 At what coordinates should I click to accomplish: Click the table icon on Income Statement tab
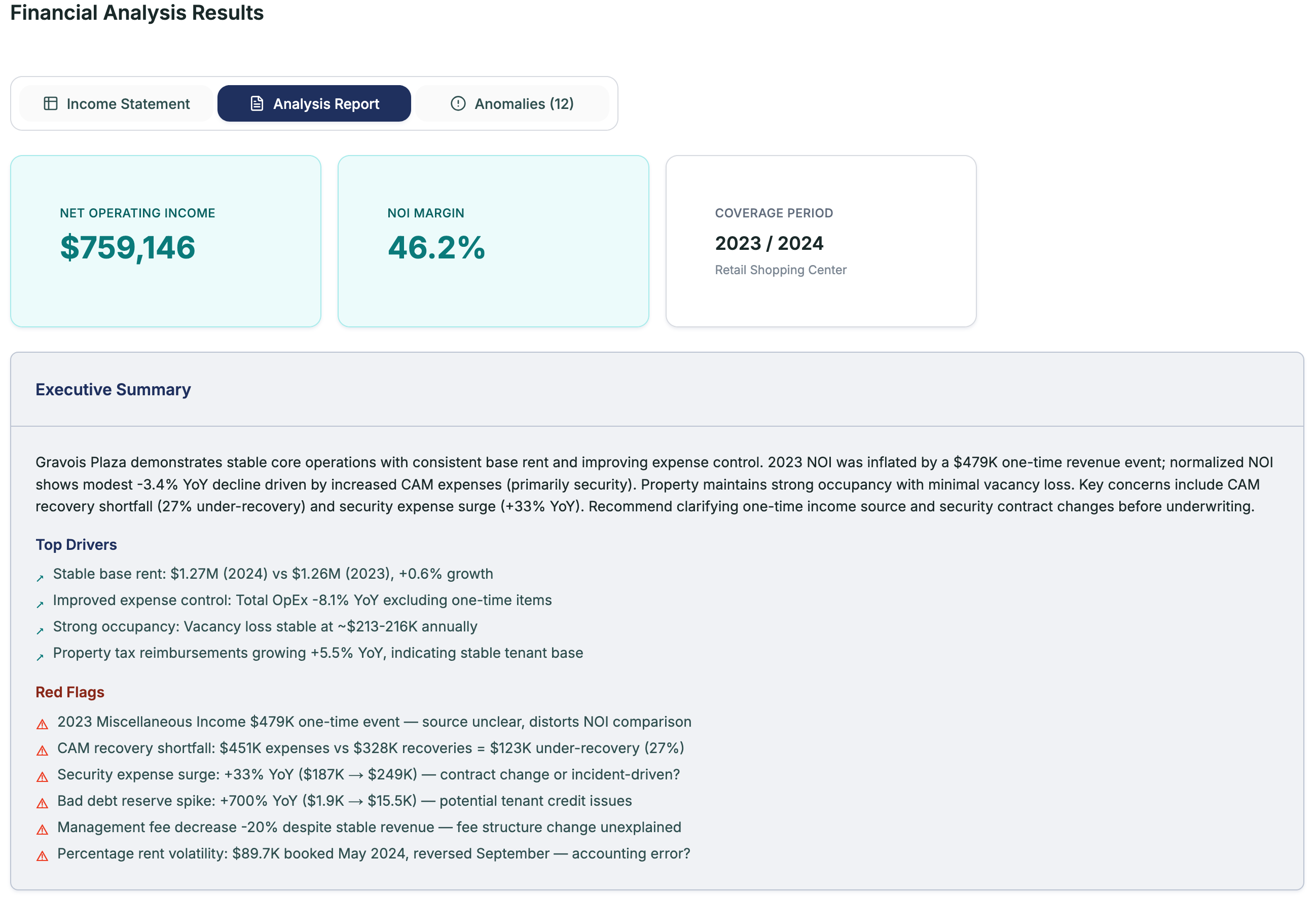[x=51, y=103]
